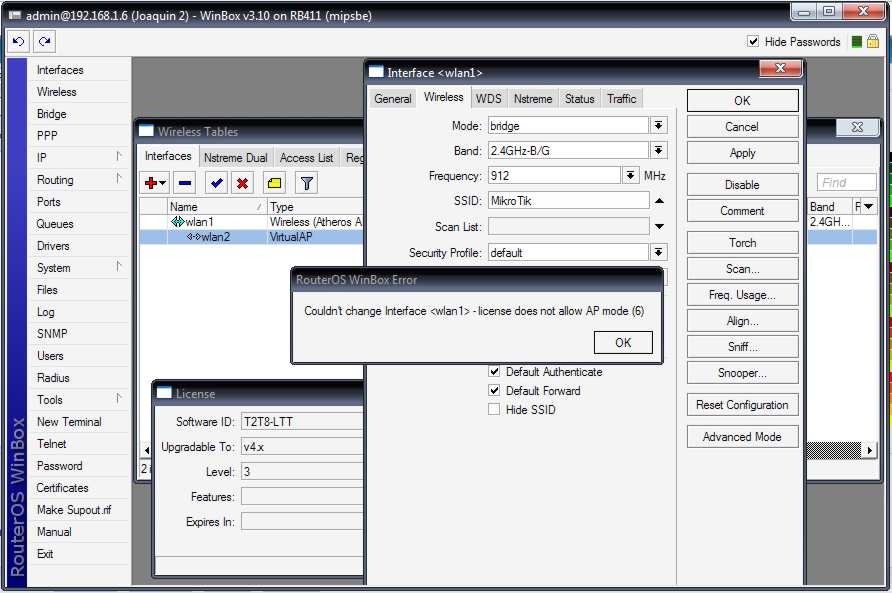
Task: Select the wlan2 row in Wireless Tables
Action: pyautogui.click(x=251, y=237)
